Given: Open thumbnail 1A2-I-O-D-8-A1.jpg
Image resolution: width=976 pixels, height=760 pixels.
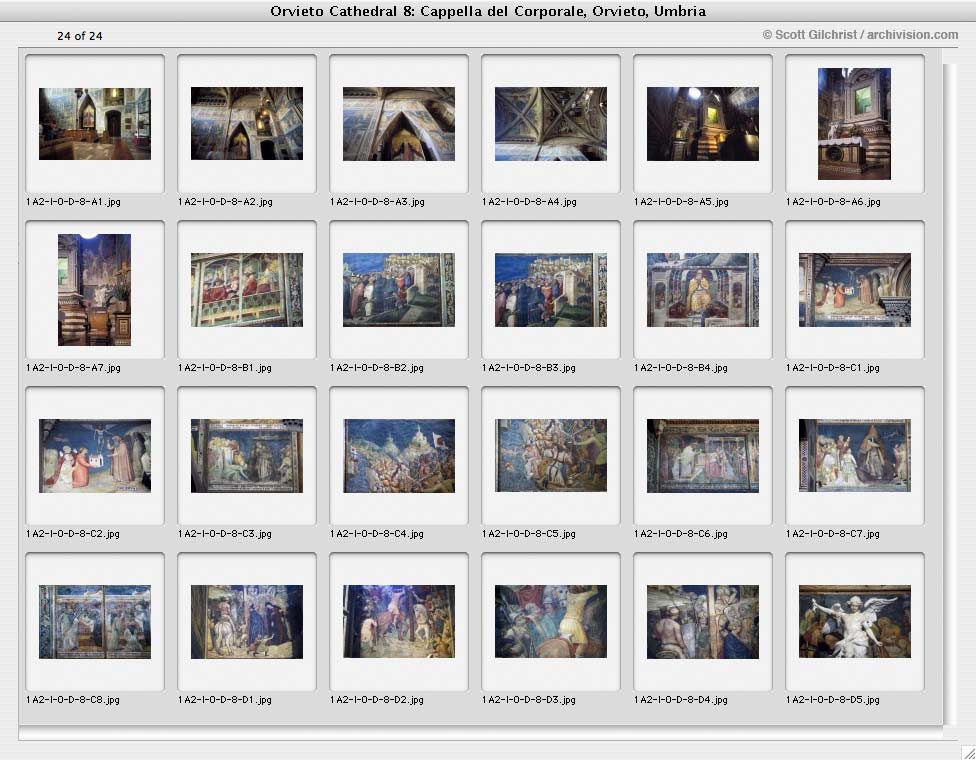Looking at the screenshot, I should coord(95,124).
